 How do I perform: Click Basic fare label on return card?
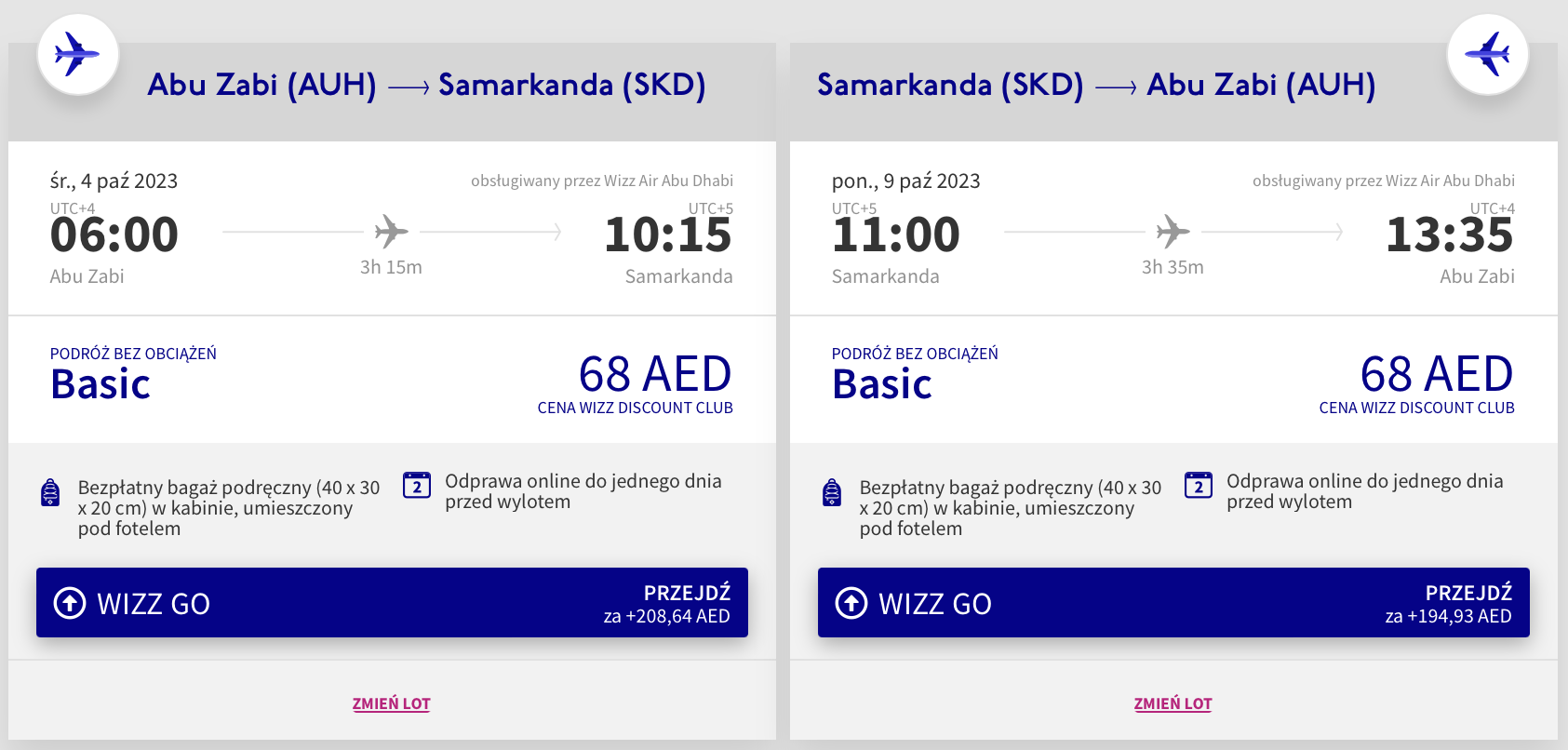[x=882, y=384]
